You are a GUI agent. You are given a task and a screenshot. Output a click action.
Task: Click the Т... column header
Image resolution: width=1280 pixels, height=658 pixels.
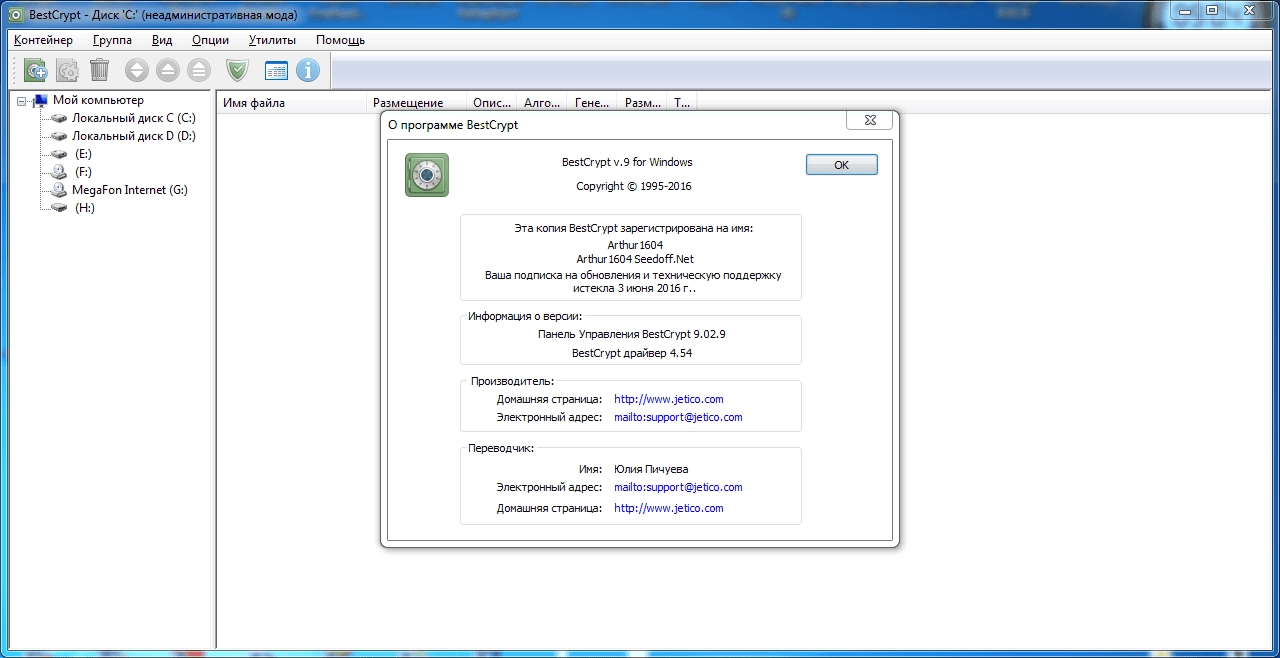(682, 102)
